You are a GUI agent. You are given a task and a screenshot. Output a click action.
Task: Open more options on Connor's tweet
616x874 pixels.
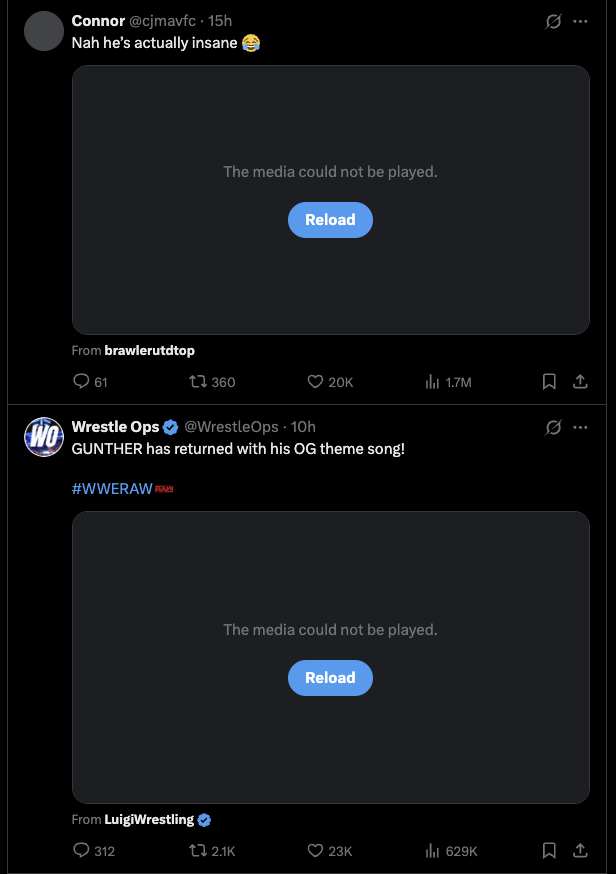point(580,21)
